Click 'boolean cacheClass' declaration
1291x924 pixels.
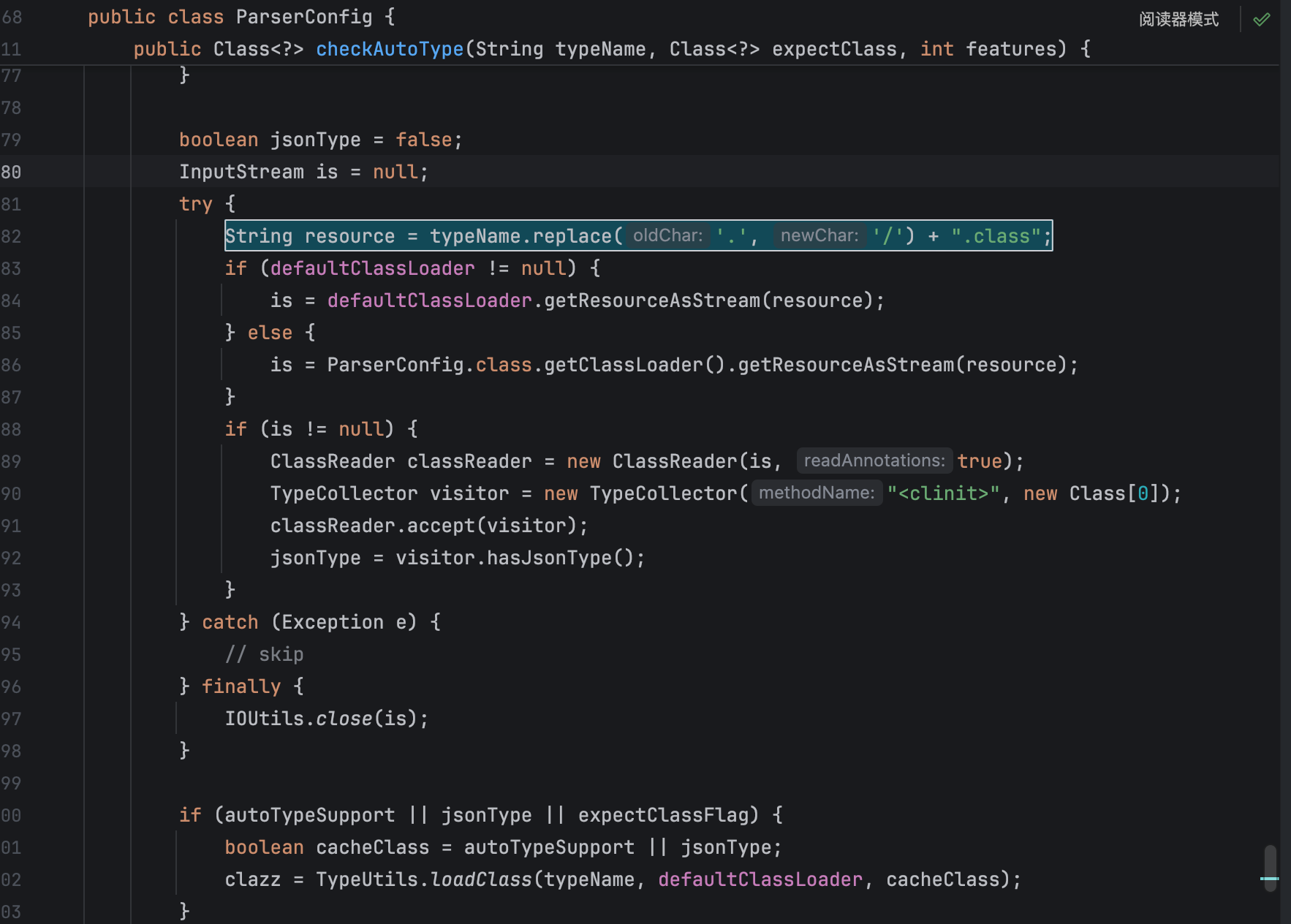tap(327, 847)
